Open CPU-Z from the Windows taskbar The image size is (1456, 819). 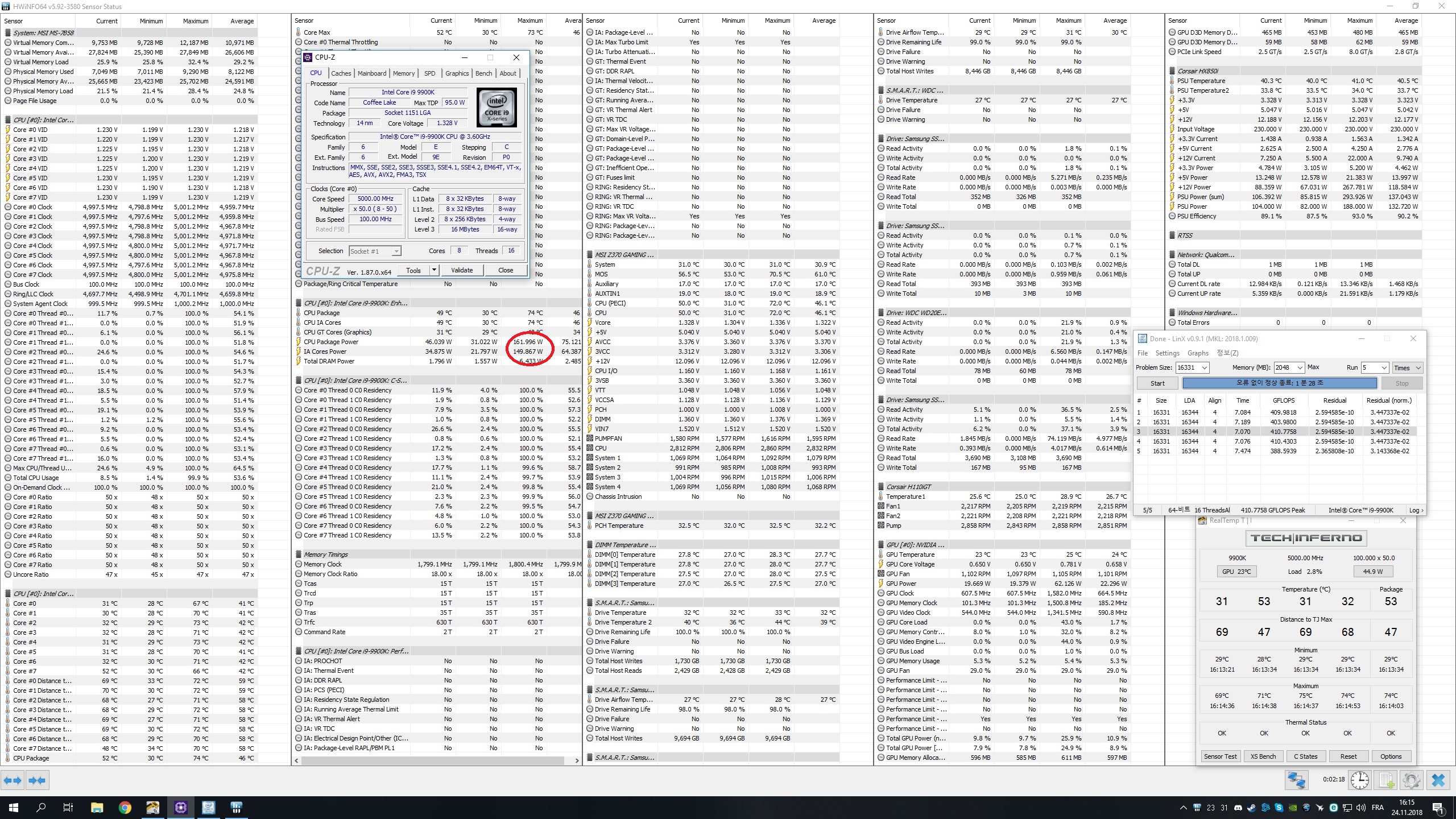point(181,807)
